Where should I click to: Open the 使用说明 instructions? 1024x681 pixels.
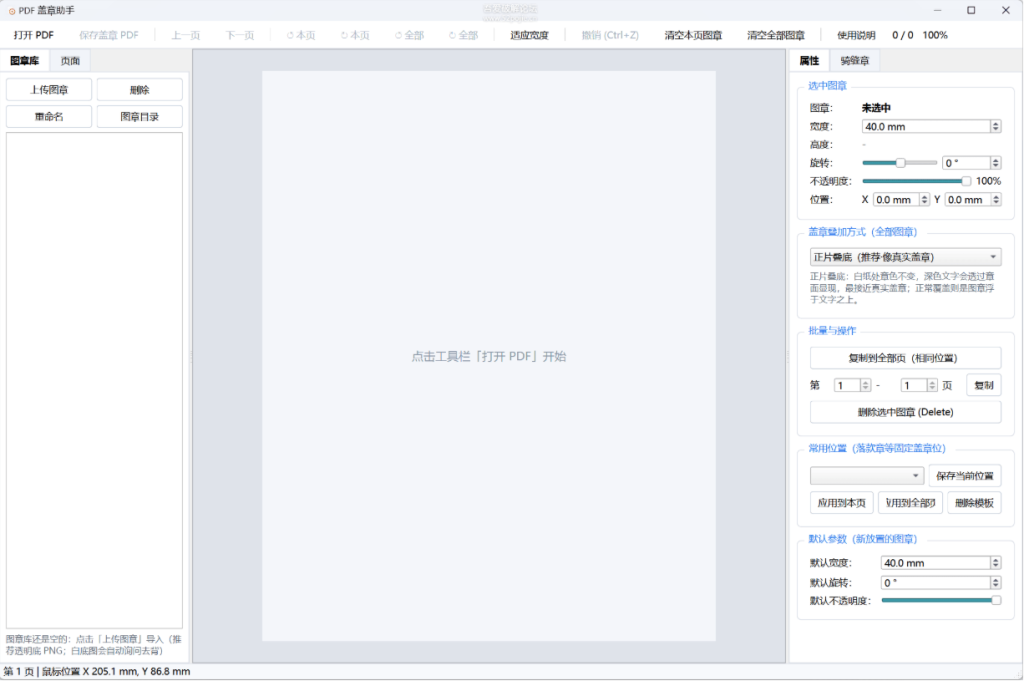coord(856,35)
